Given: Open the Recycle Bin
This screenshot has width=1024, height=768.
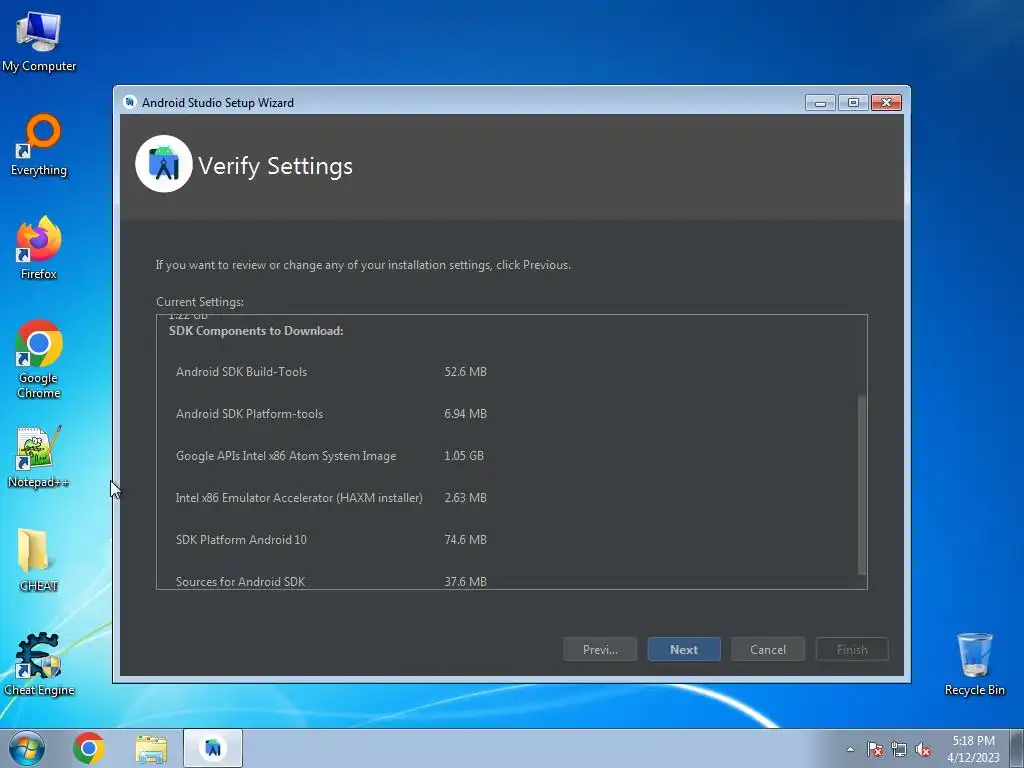Looking at the screenshot, I should [974, 664].
